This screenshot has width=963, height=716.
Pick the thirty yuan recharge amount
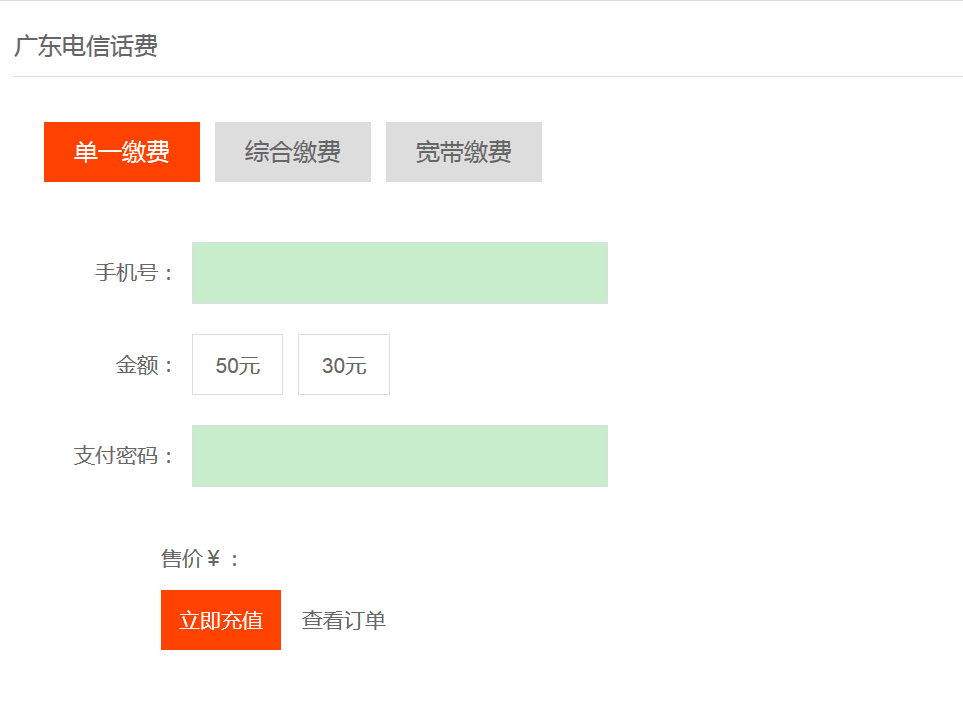(344, 365)
